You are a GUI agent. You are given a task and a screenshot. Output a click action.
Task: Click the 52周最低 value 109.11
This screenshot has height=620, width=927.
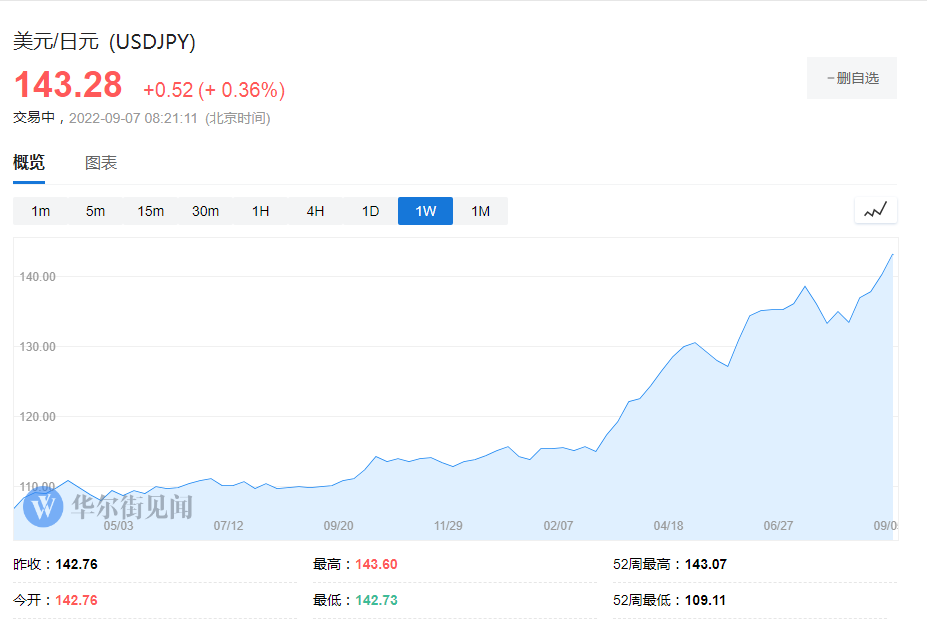[x=705, y=600]
